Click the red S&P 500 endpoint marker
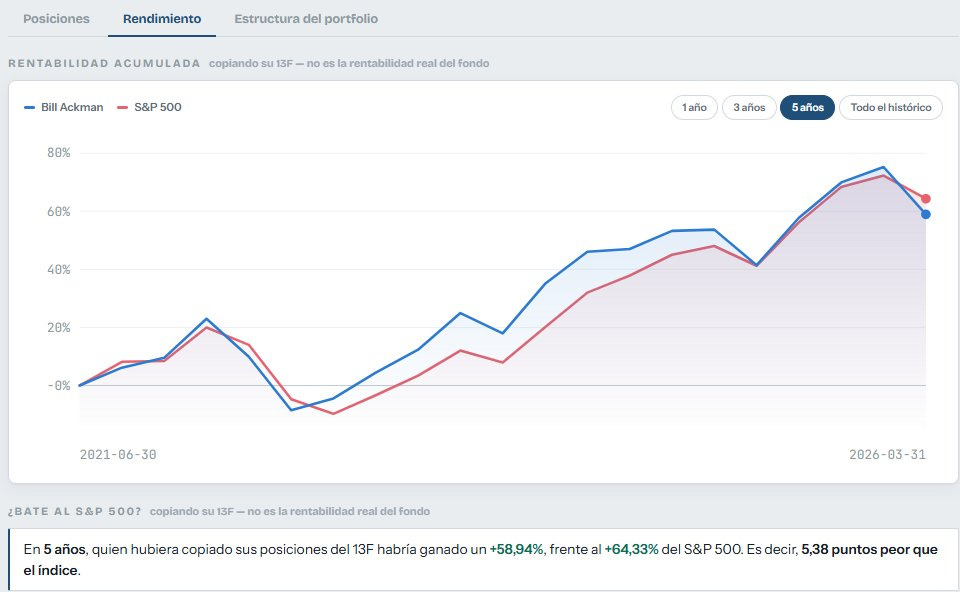The image size is (960, 592). coord(926,199)
